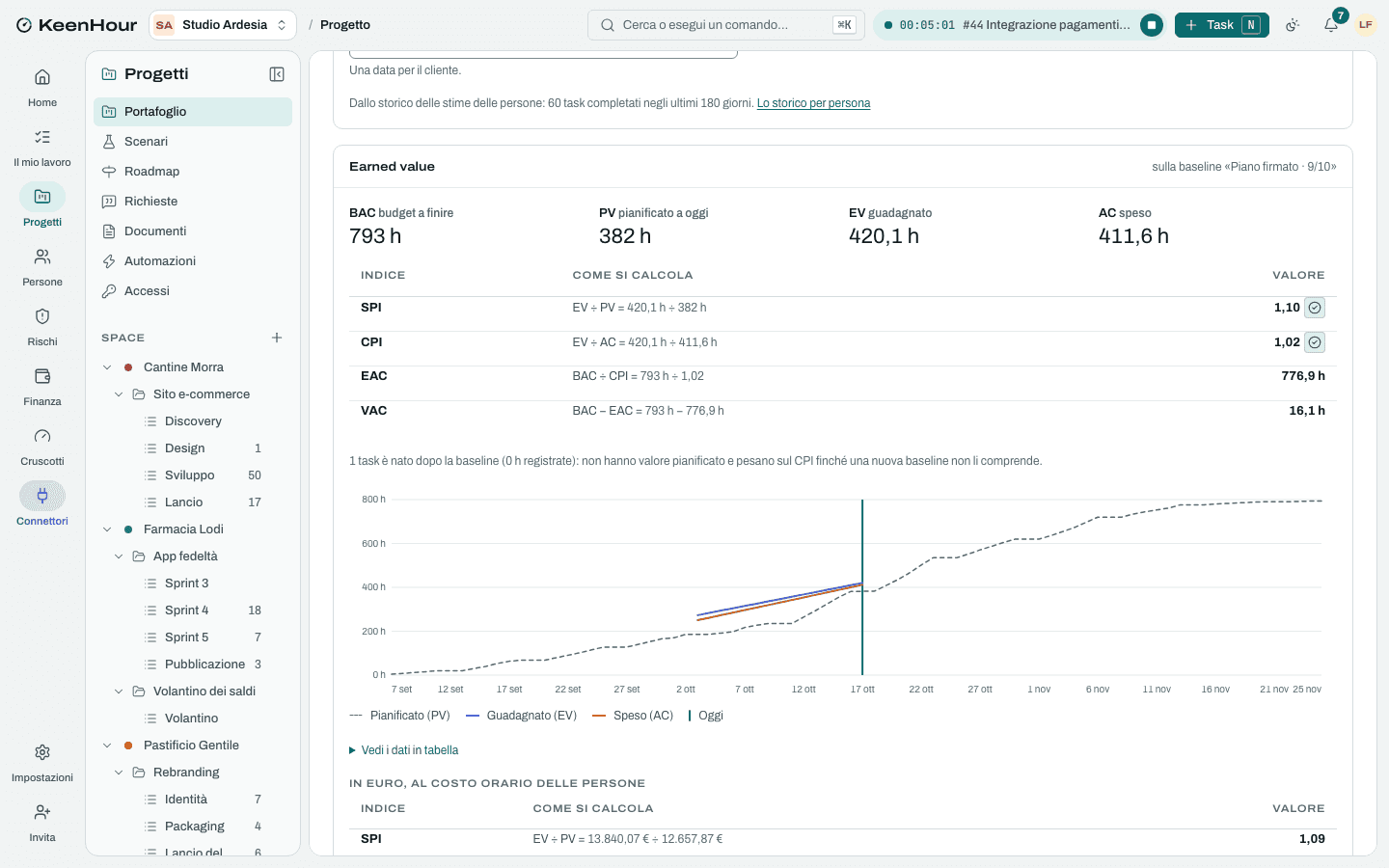Open Cruscotti dashboard gauge
The image size is (1389, 868).
(x=42, y=447)
